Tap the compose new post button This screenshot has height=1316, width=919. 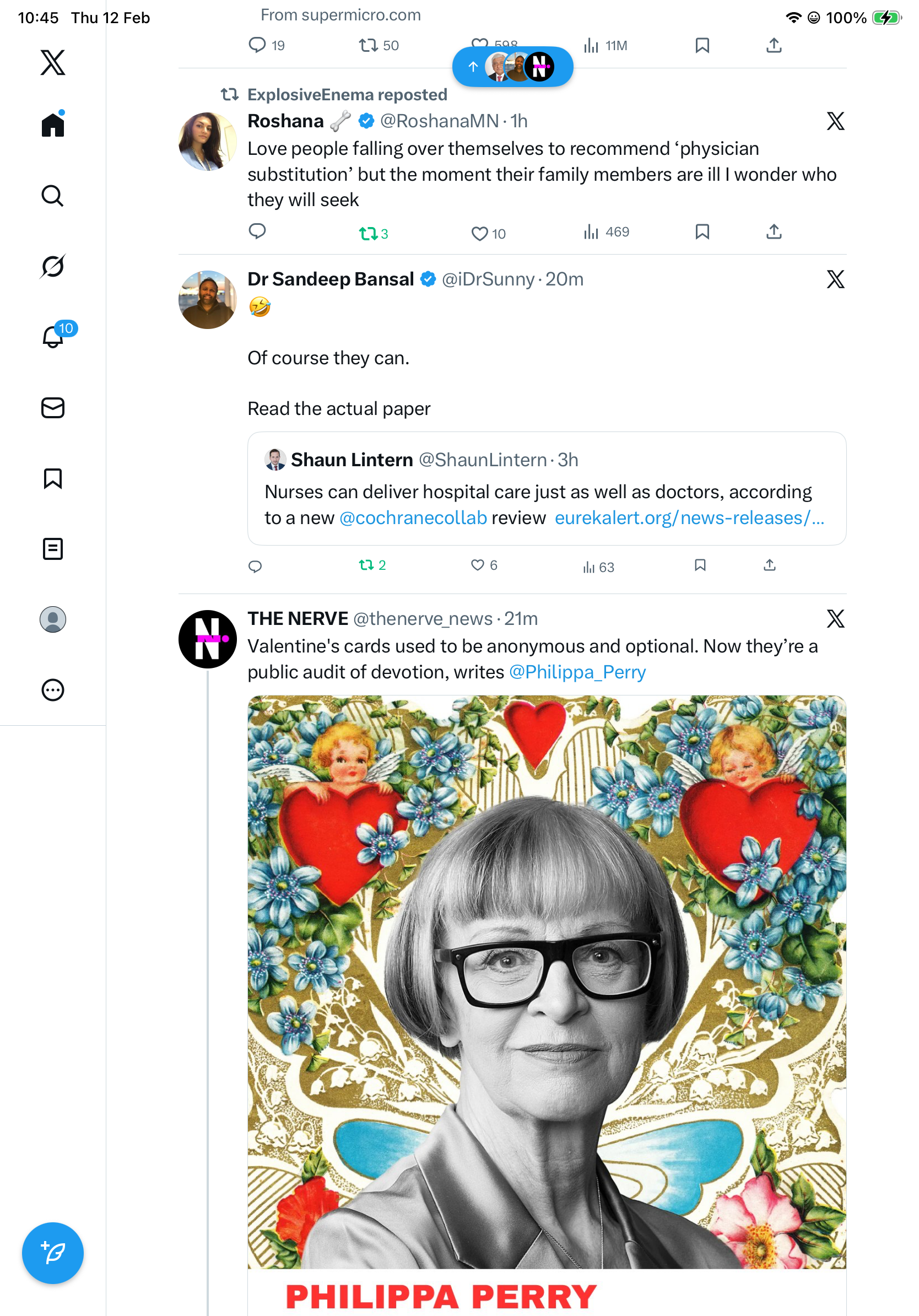(x=53, y=1253)
